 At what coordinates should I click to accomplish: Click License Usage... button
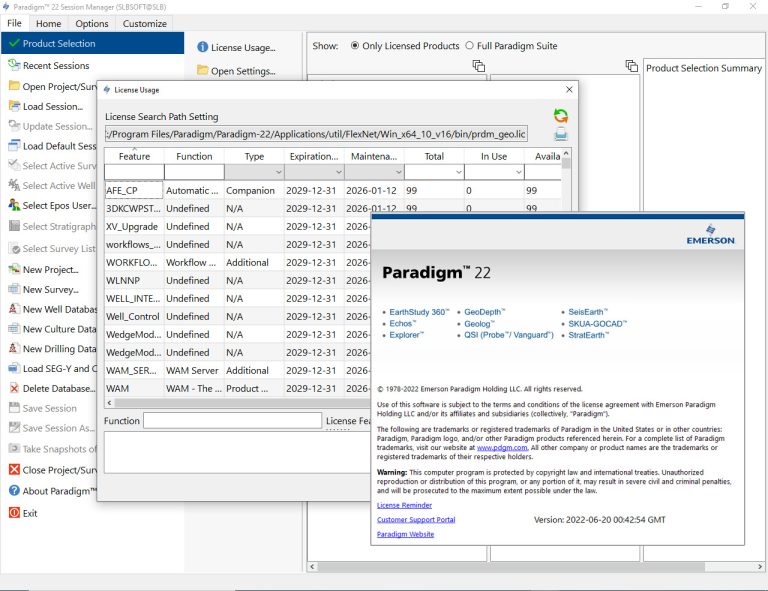tap(237, 47)
